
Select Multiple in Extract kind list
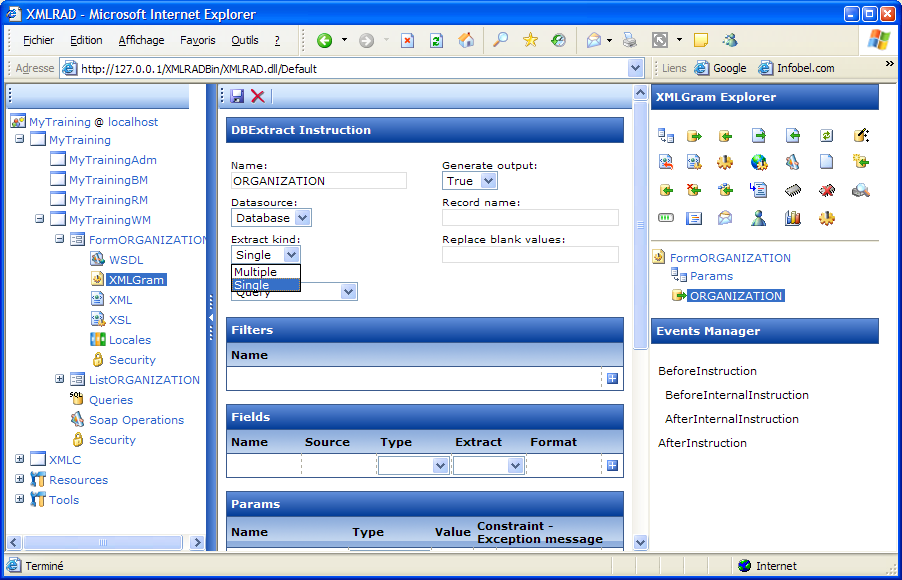click(256, 272)
